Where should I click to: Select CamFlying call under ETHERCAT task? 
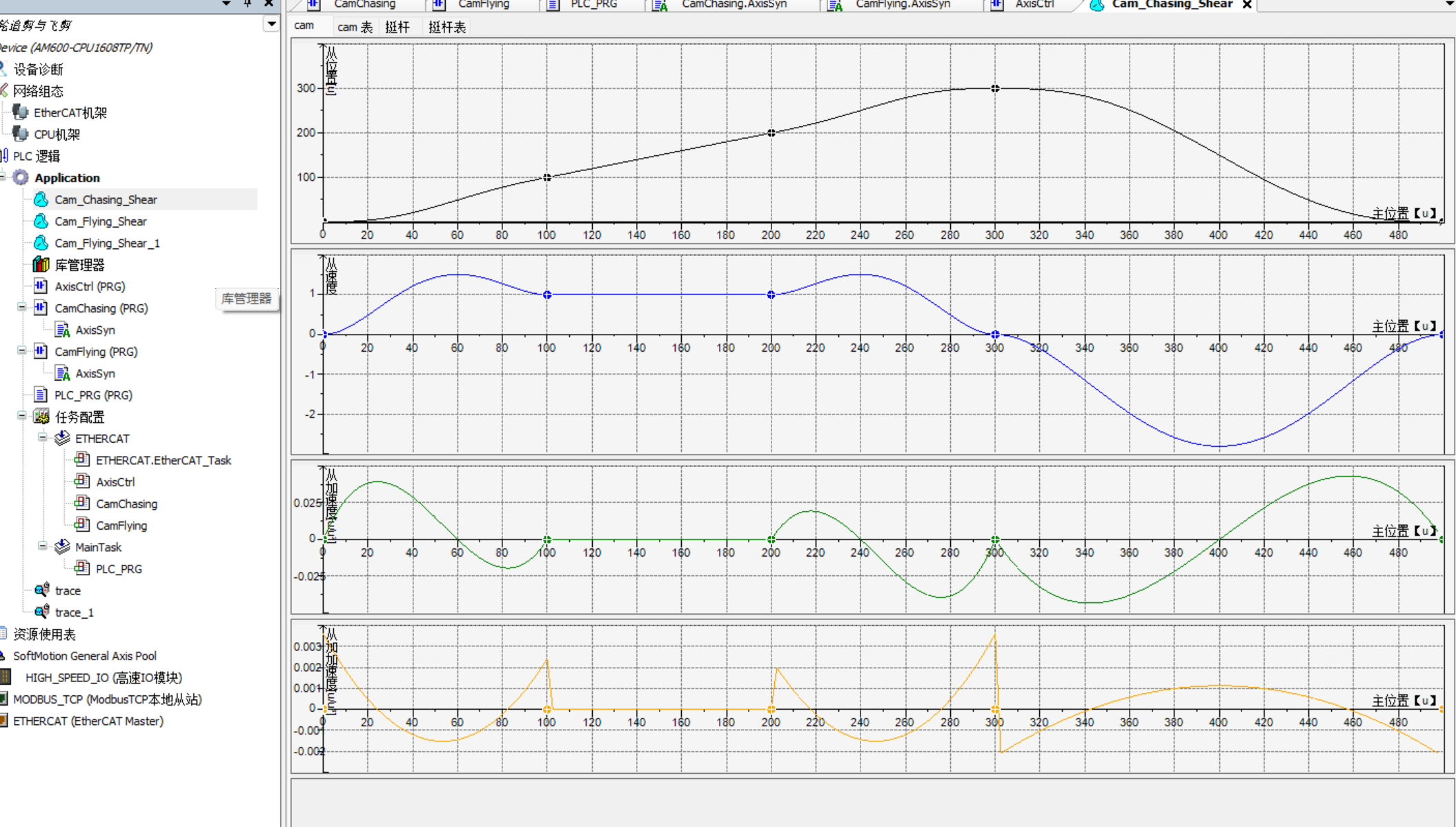coord(121,526)
